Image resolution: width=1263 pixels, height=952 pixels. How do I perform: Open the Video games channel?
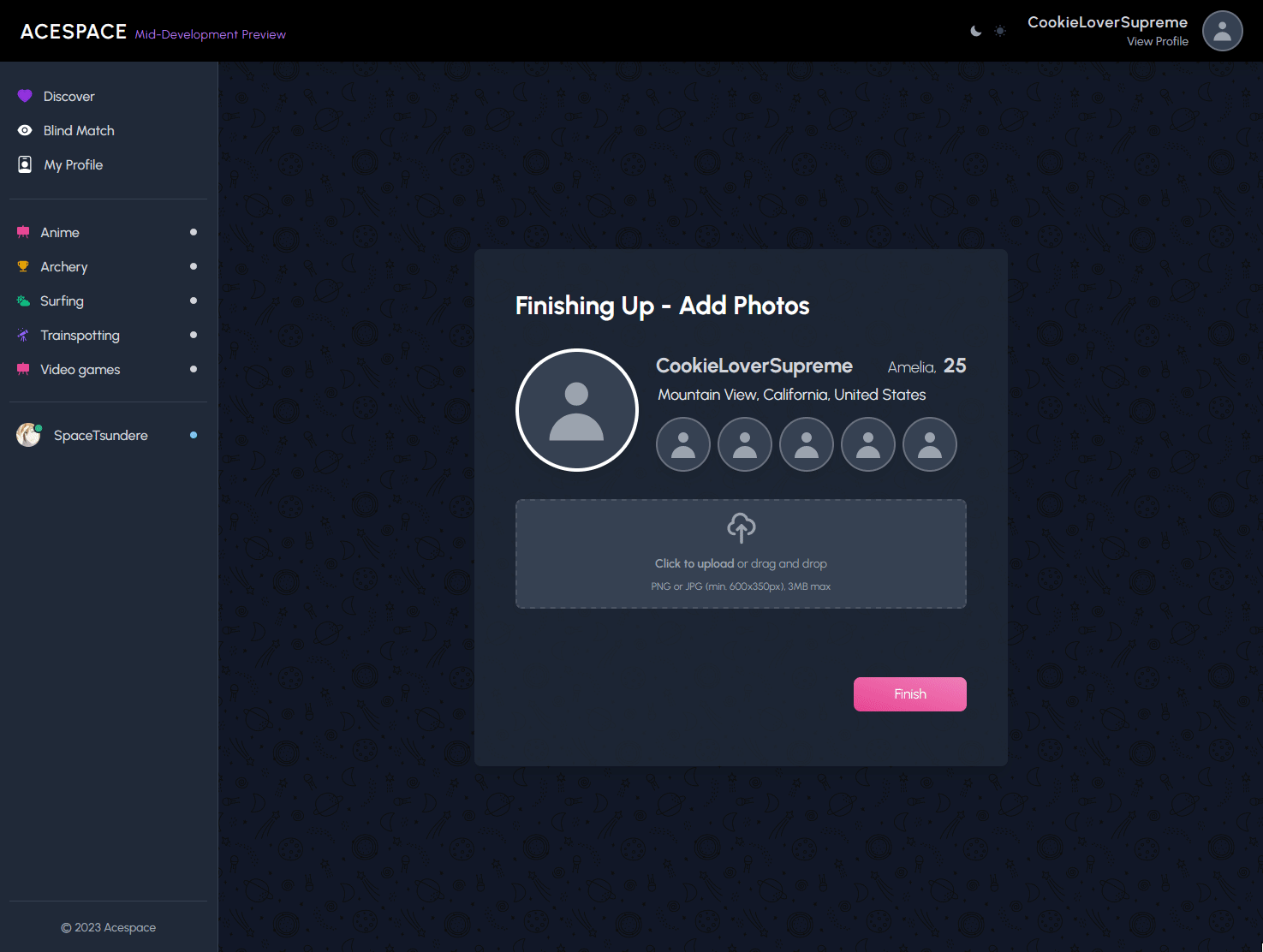pyautogui.click(x=108, y=369)
